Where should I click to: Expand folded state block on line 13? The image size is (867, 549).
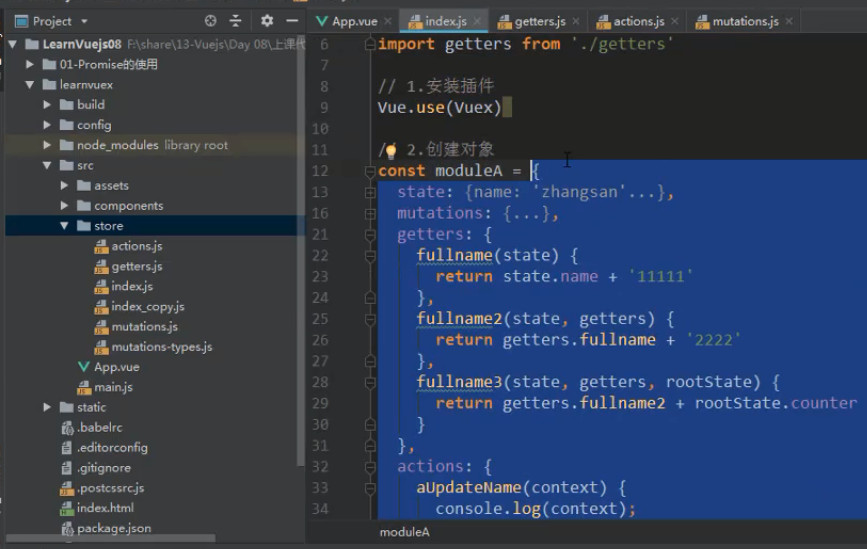click(370, 192)
